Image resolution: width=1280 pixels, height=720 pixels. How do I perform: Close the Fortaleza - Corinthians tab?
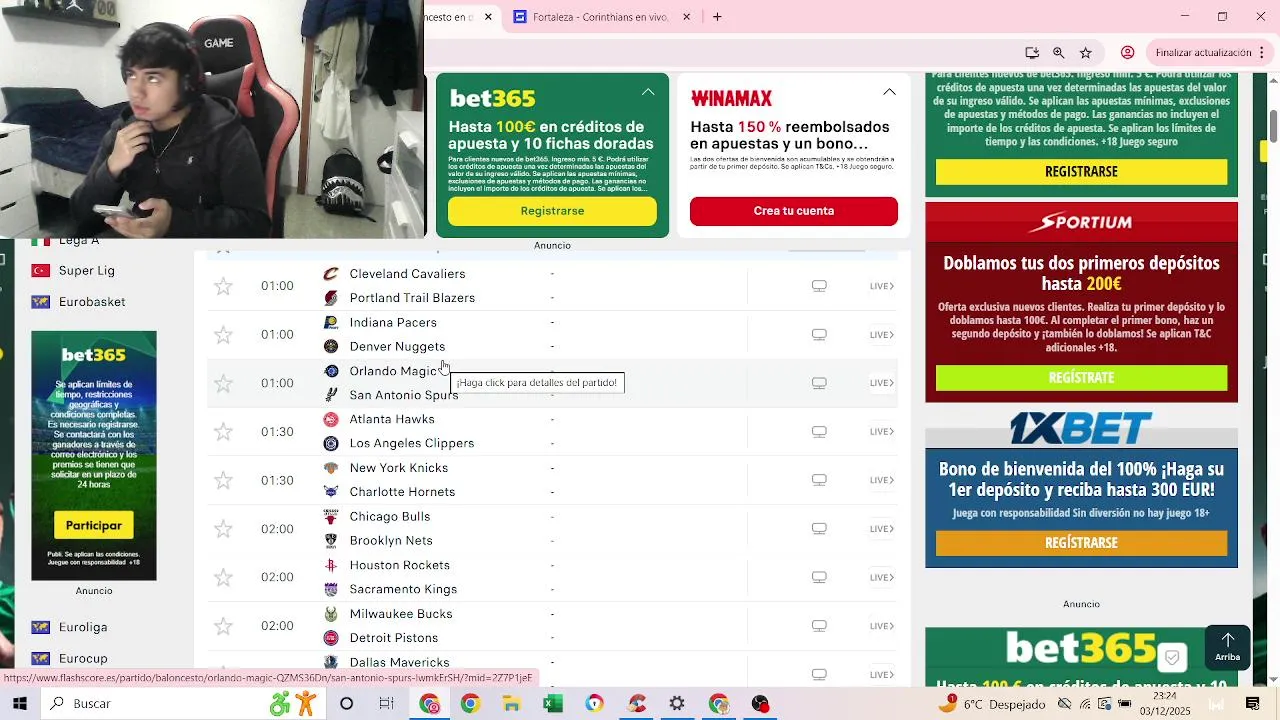coord(687,17)
